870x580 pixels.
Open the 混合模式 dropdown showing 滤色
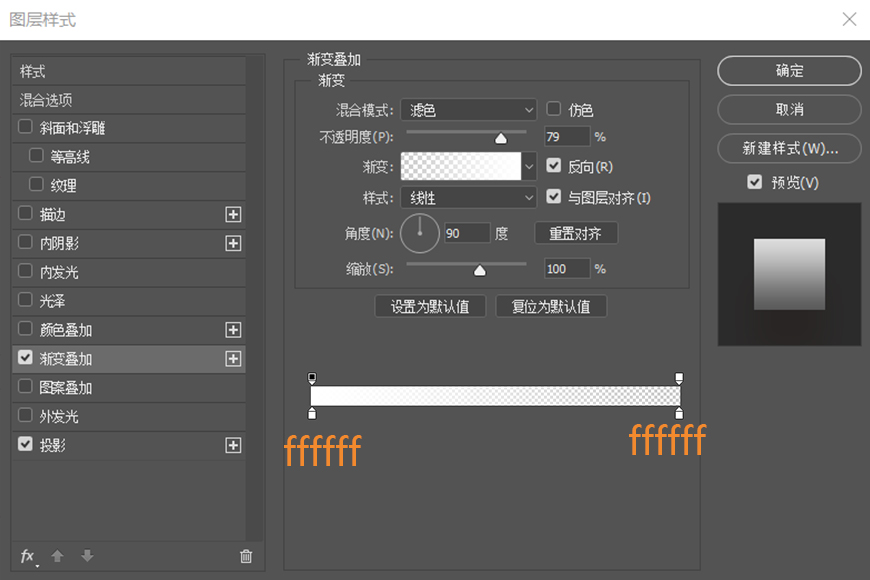[468, 109]
